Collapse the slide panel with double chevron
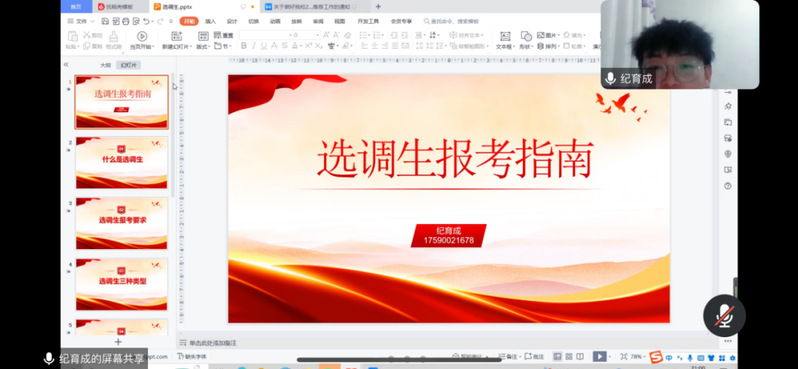The image size is (798, 369). pyautogui.click(x=66, y=65)
